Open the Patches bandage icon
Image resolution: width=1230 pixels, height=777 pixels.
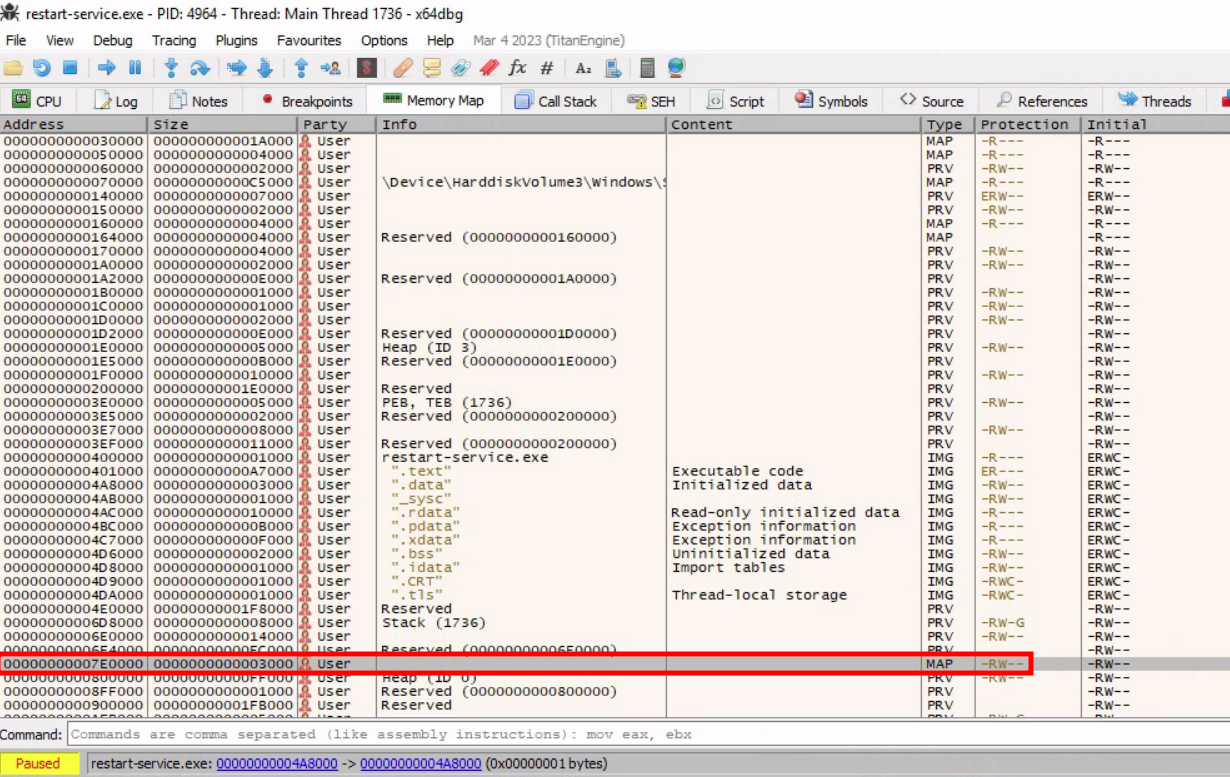coord(402,68)
